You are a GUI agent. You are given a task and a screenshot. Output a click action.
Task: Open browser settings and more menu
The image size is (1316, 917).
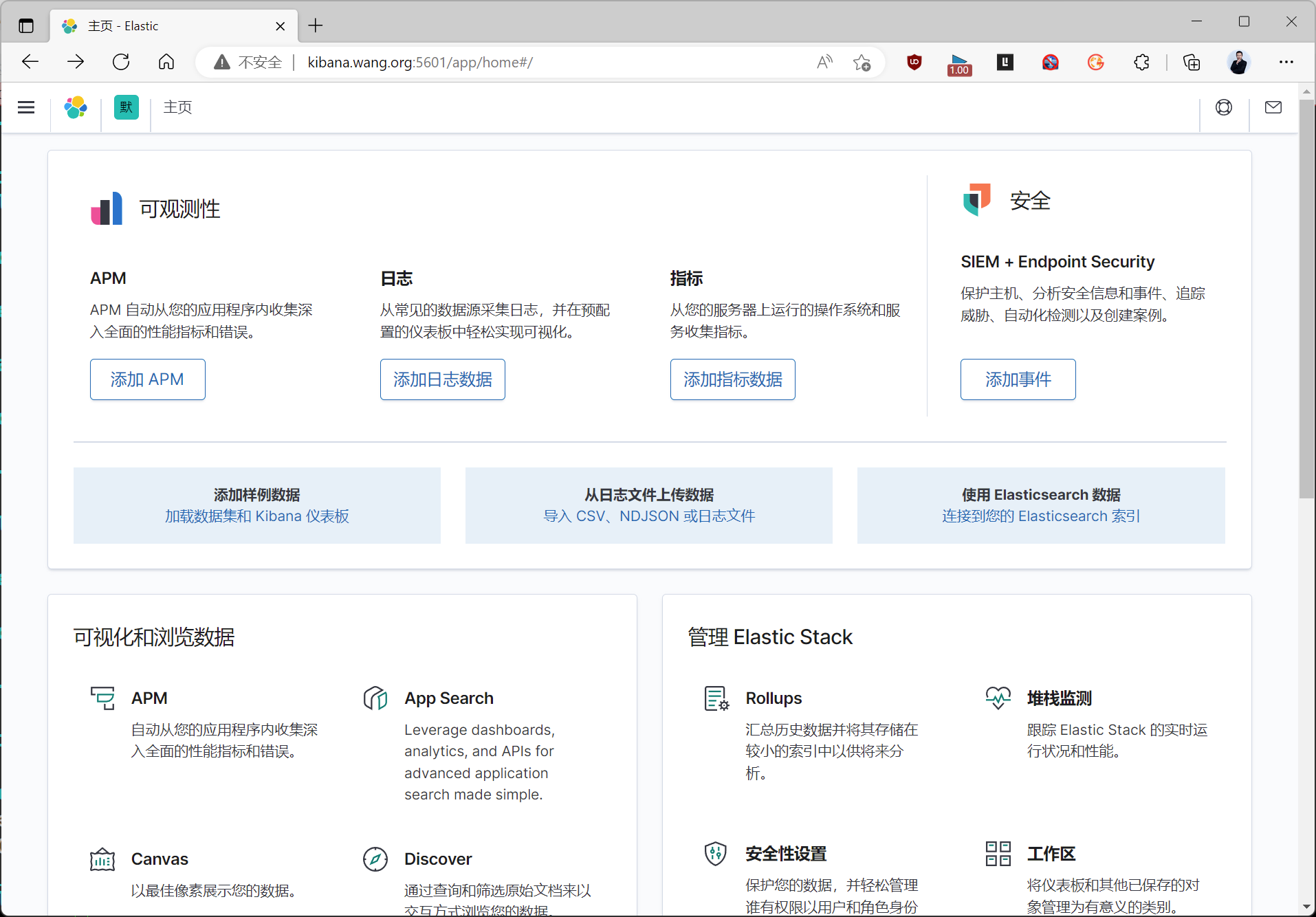pos(1286,62)
